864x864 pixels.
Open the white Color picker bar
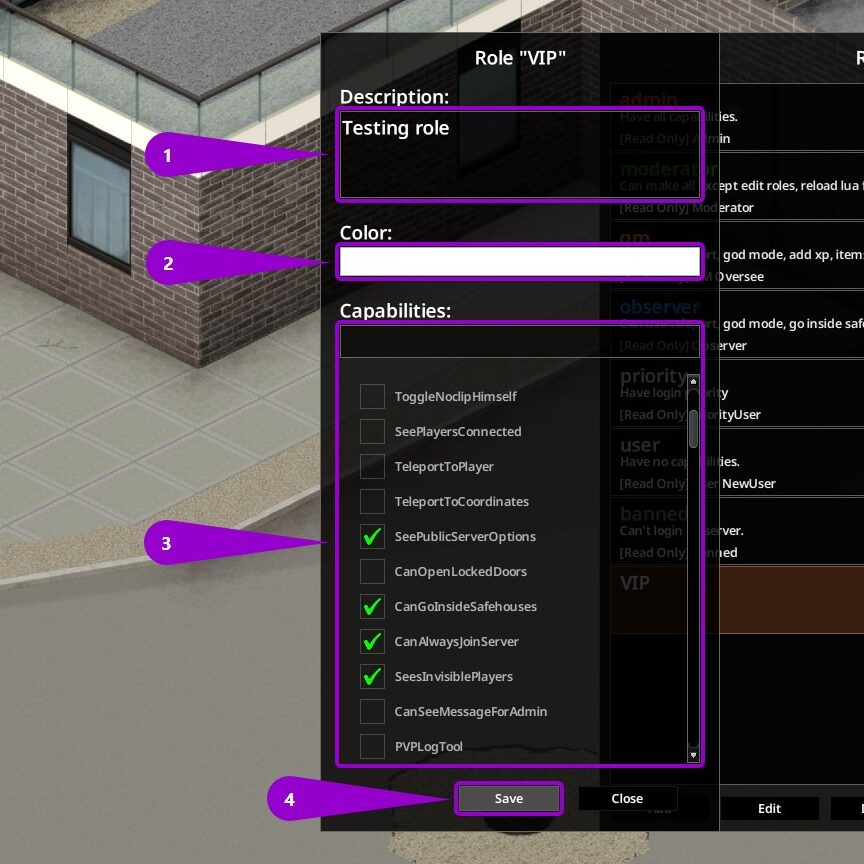tap(520, 262)
